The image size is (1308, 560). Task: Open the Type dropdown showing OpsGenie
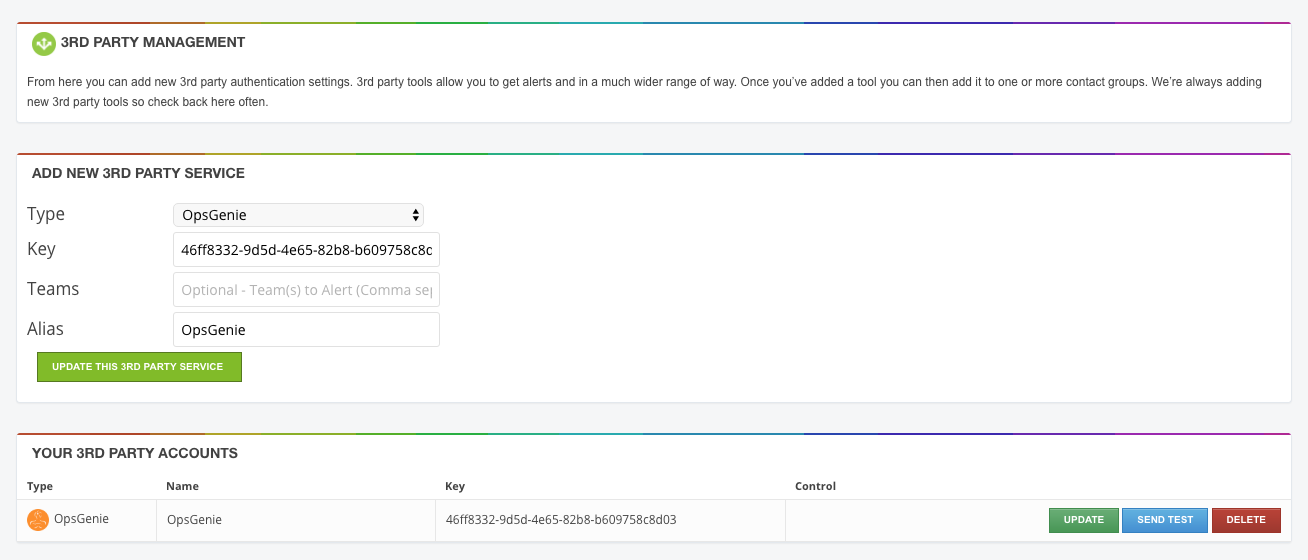298,215
